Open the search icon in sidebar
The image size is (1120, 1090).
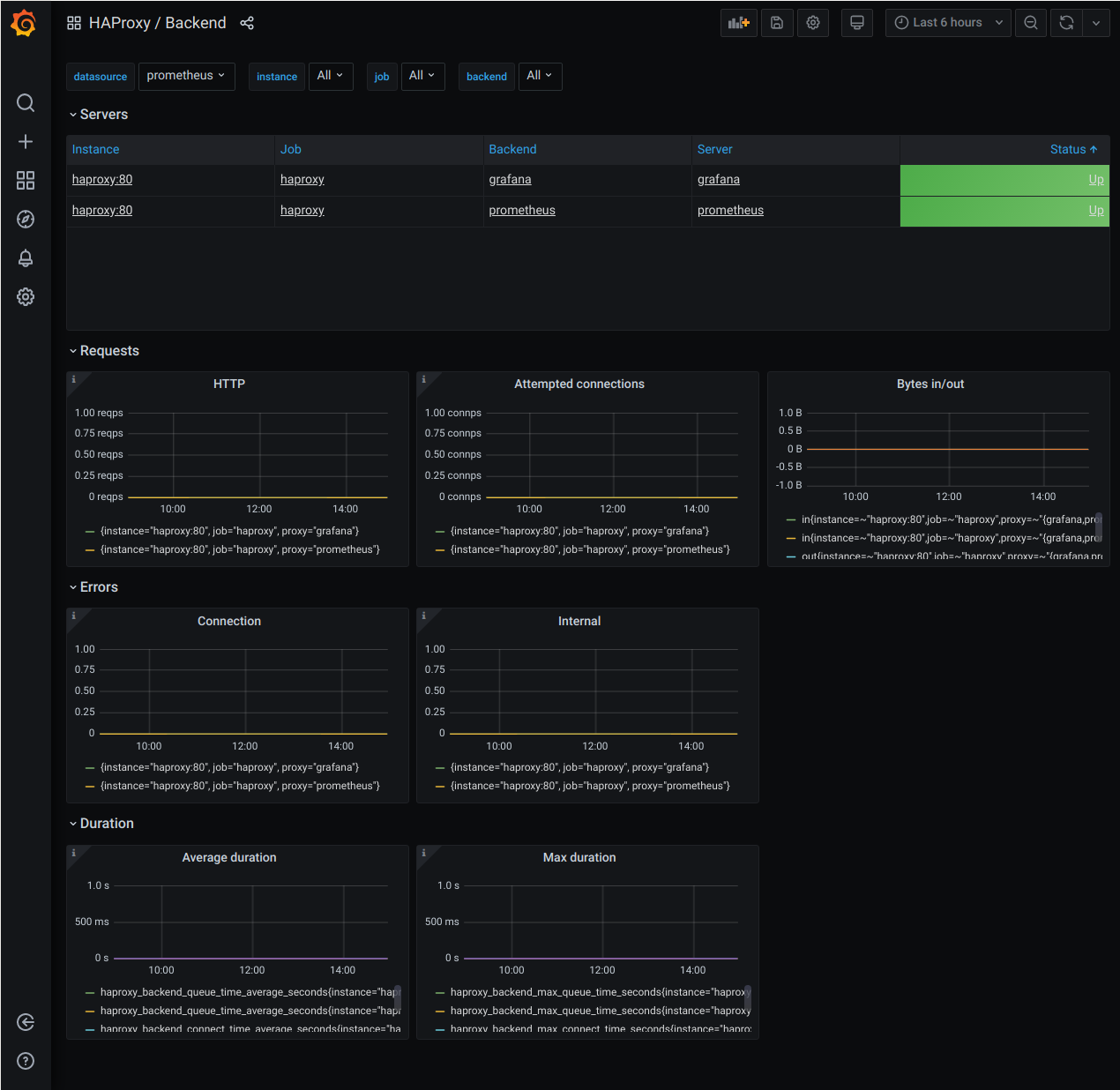point(26,103)
